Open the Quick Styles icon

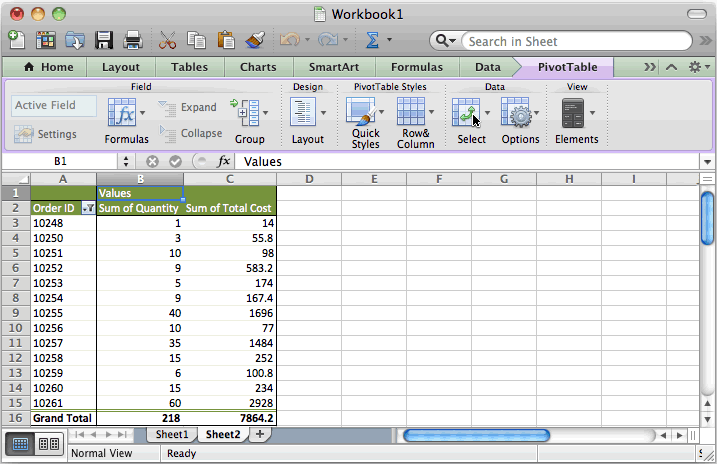[361, 111]
